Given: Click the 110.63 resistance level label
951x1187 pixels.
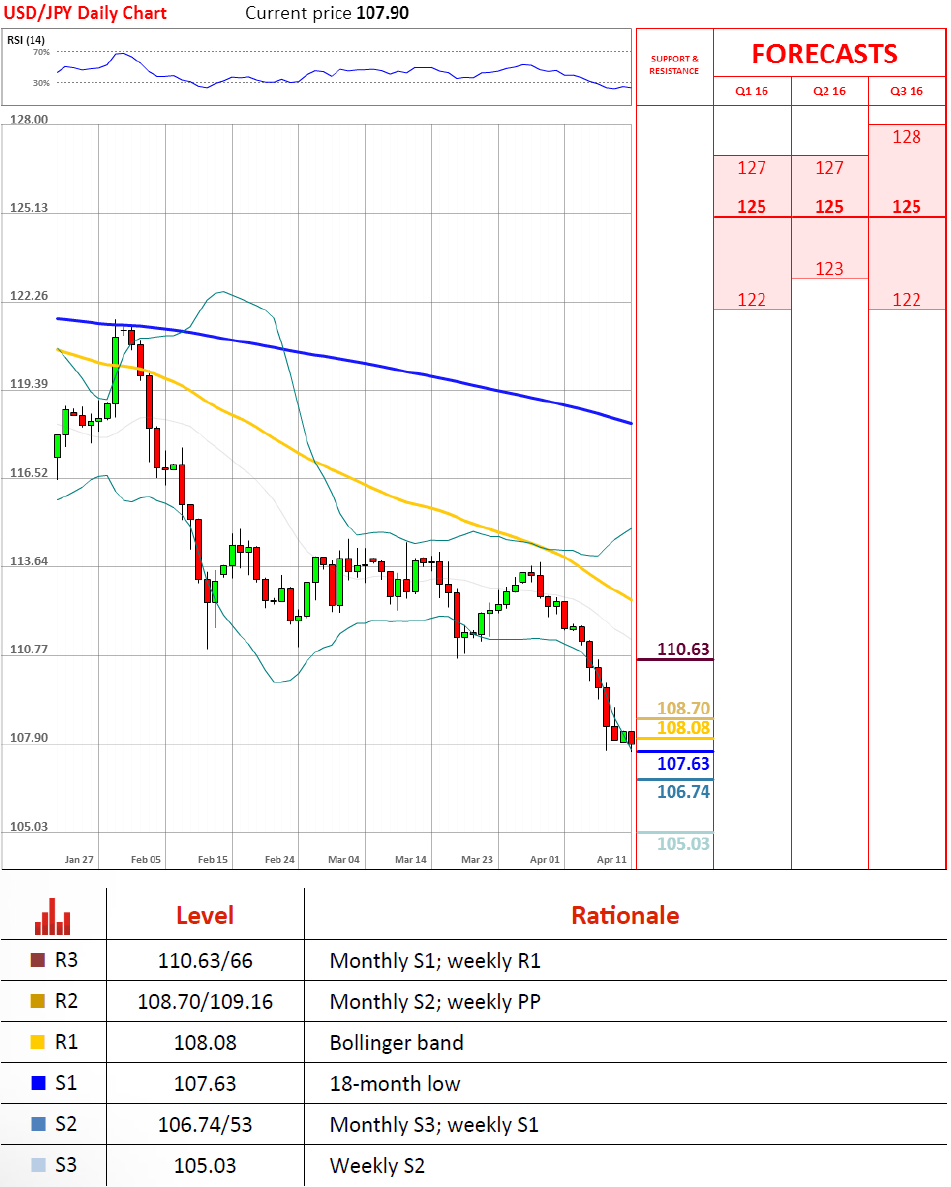Looking at the screenshot, I should (x=683, y=649).
